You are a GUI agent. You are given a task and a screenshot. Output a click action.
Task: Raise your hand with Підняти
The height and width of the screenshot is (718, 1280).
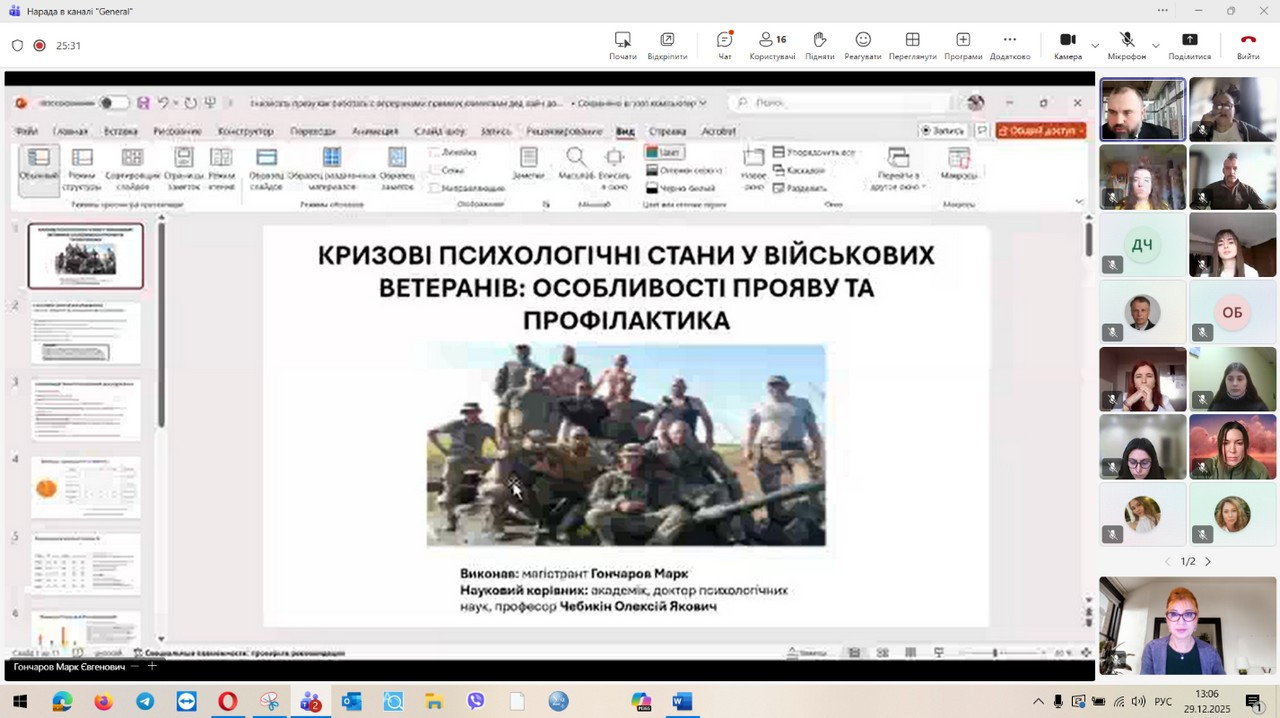819,45
